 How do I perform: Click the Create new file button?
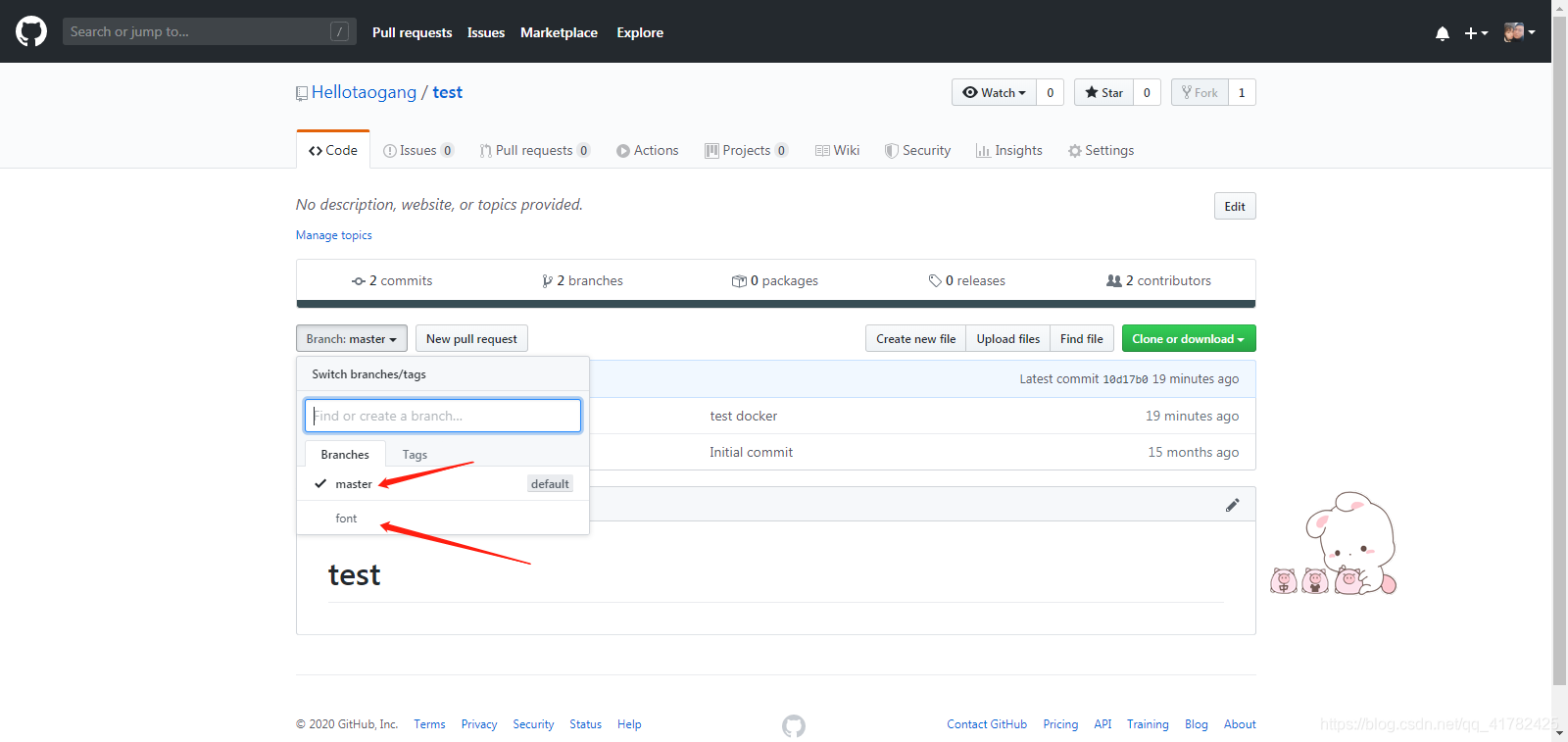click(915, 338)
